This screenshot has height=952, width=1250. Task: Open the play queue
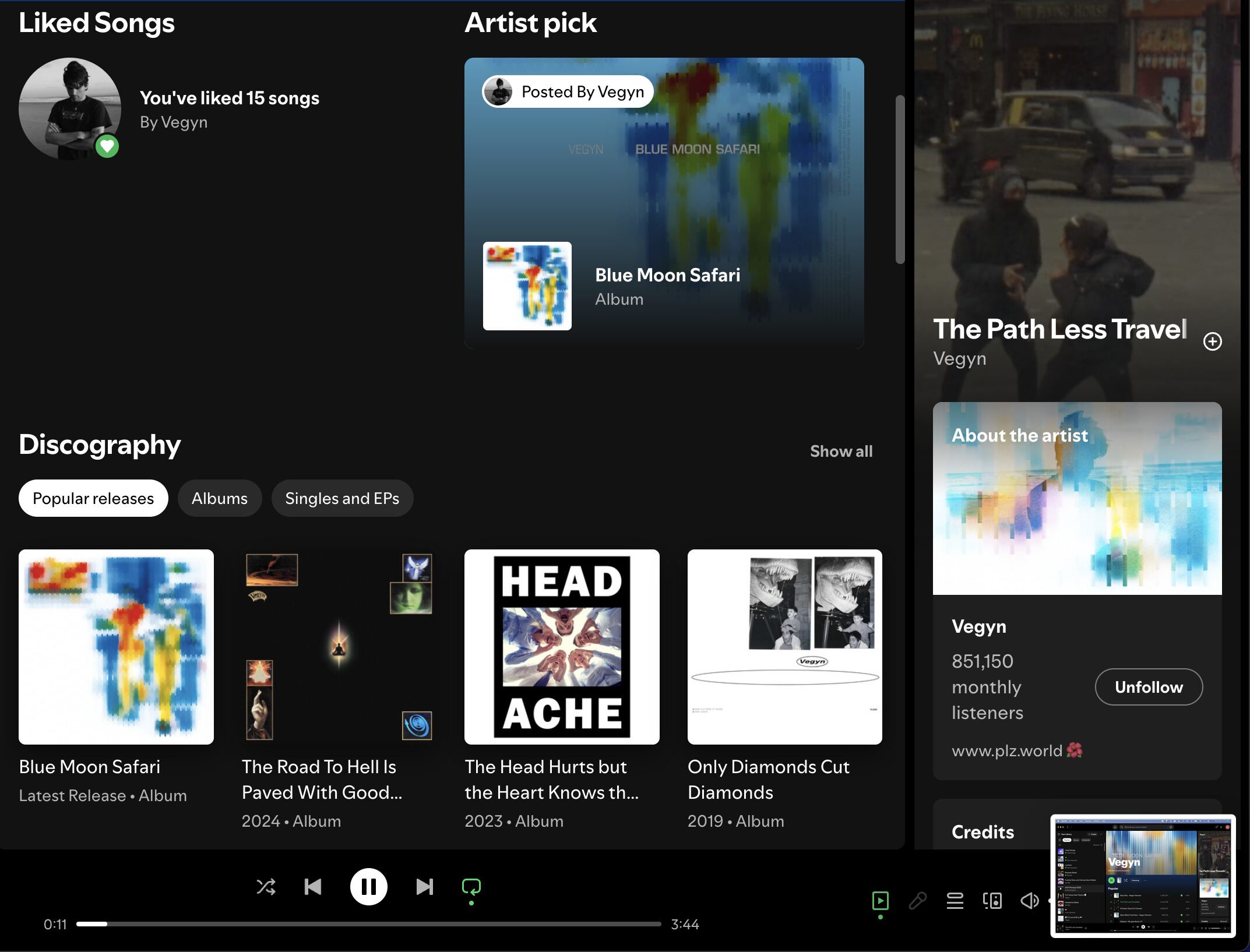[x=955, y=901]
